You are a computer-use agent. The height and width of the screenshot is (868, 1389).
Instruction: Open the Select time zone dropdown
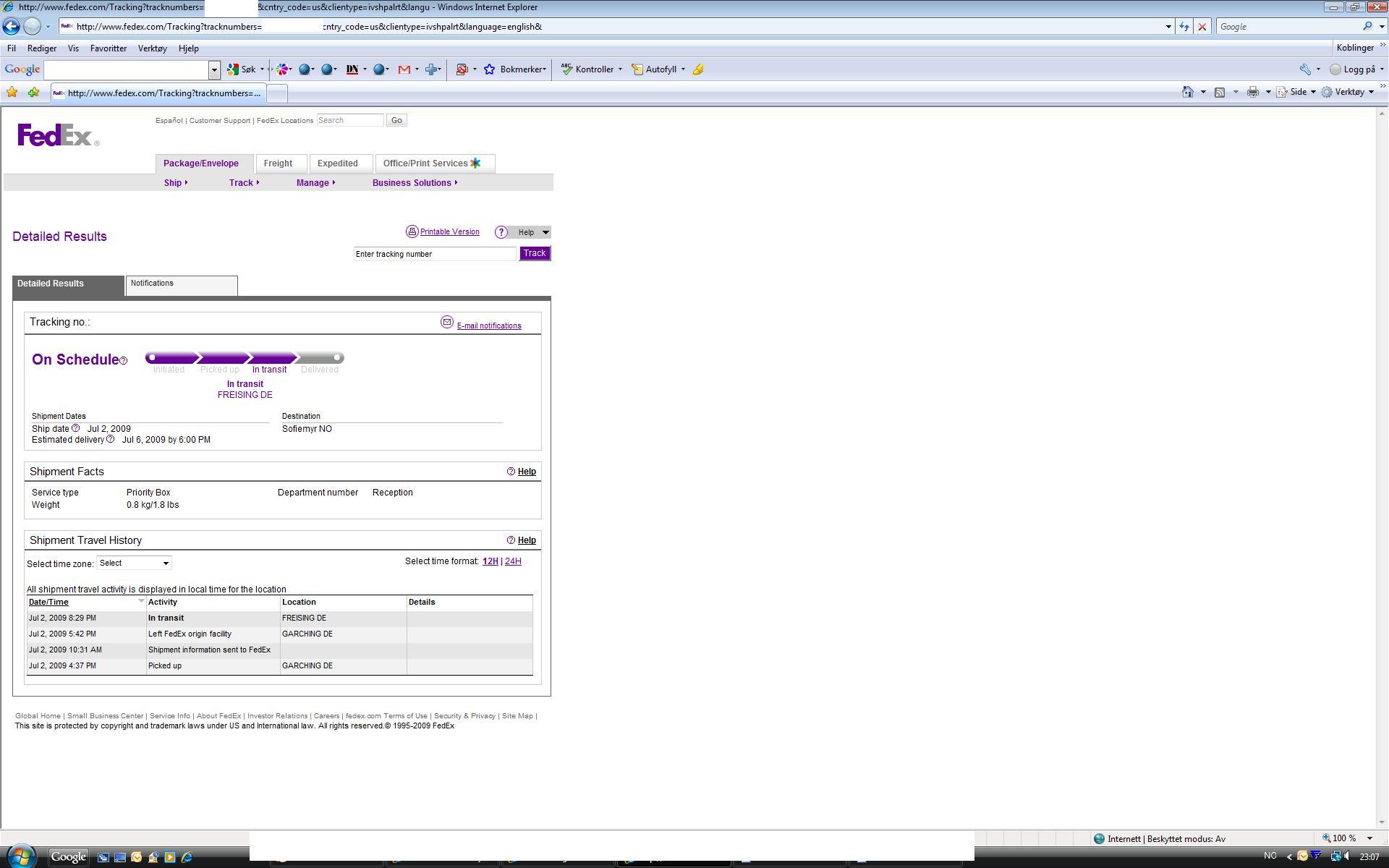pyautogui.click(x=134, y=563)
